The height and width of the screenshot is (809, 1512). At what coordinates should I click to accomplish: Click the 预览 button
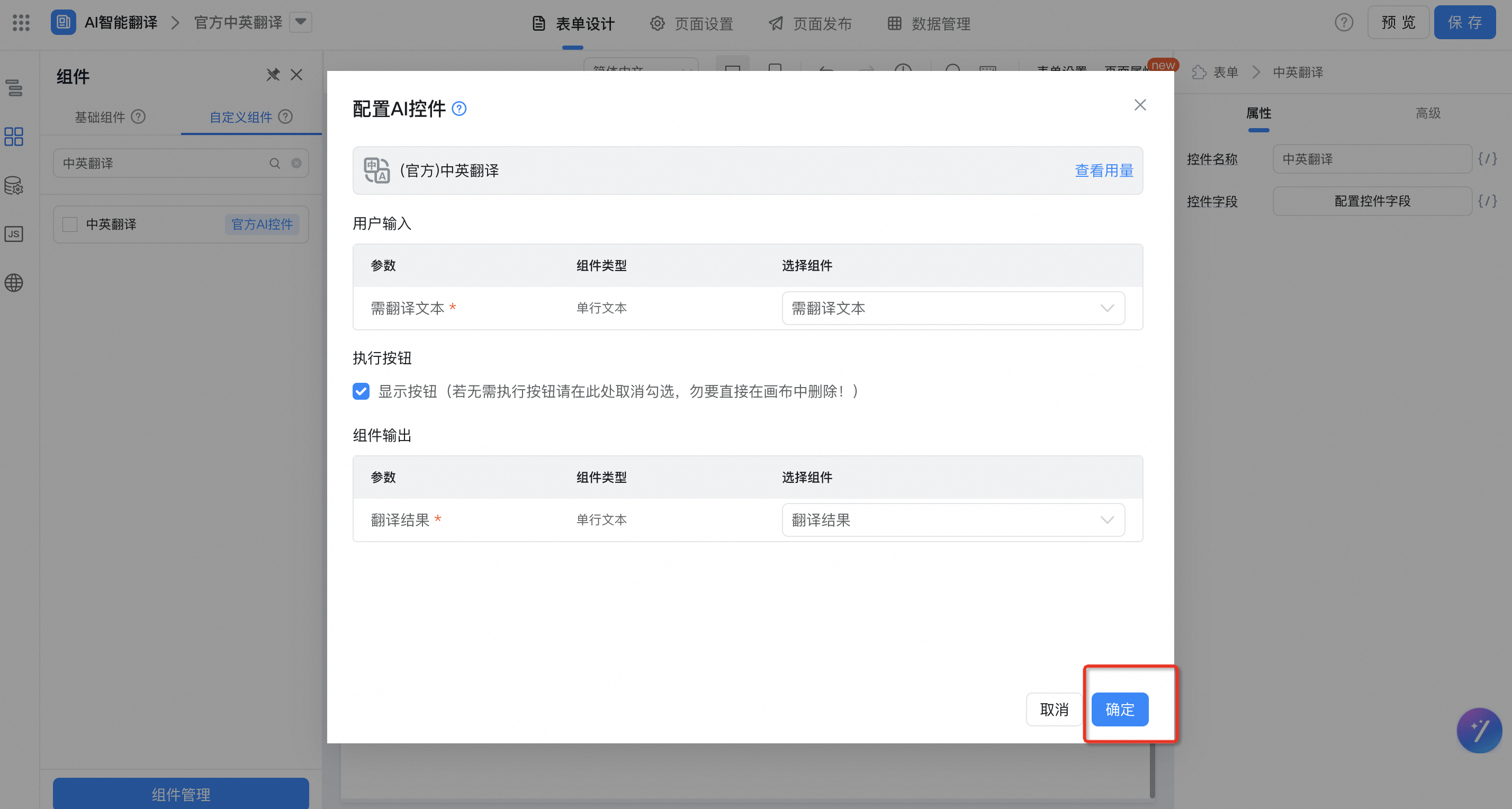1398,22
